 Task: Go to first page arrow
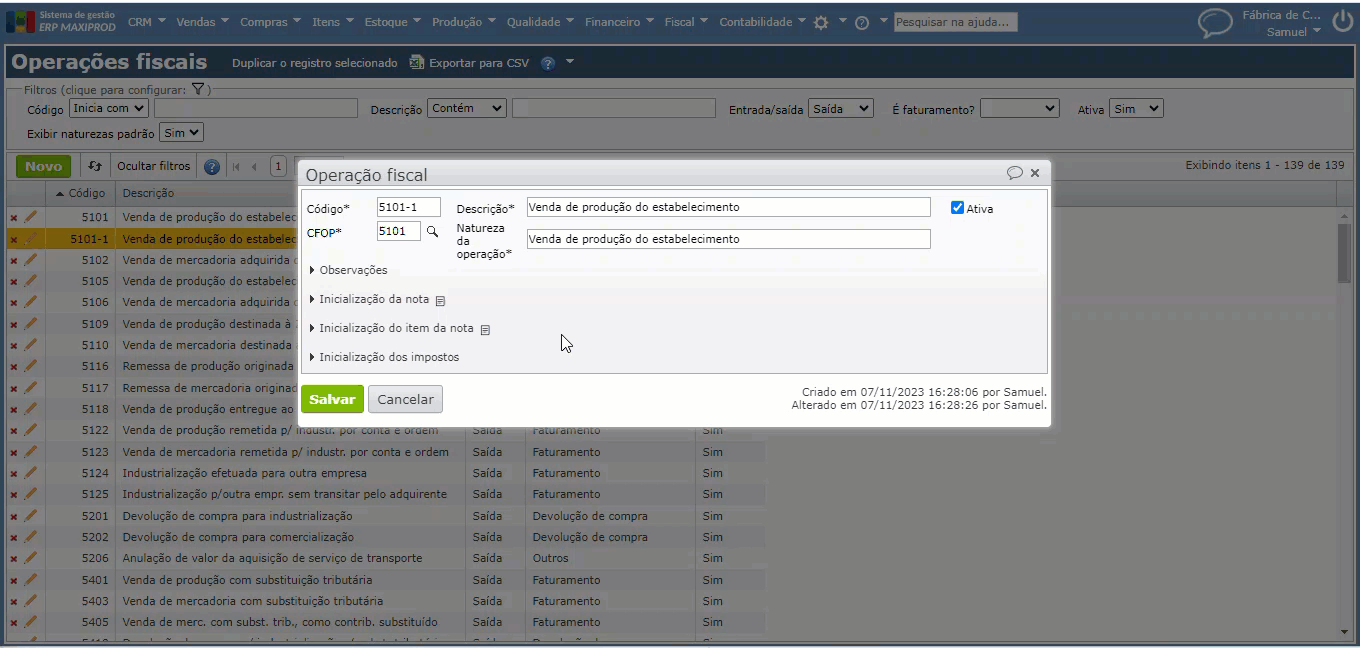(x=237, y=167)
